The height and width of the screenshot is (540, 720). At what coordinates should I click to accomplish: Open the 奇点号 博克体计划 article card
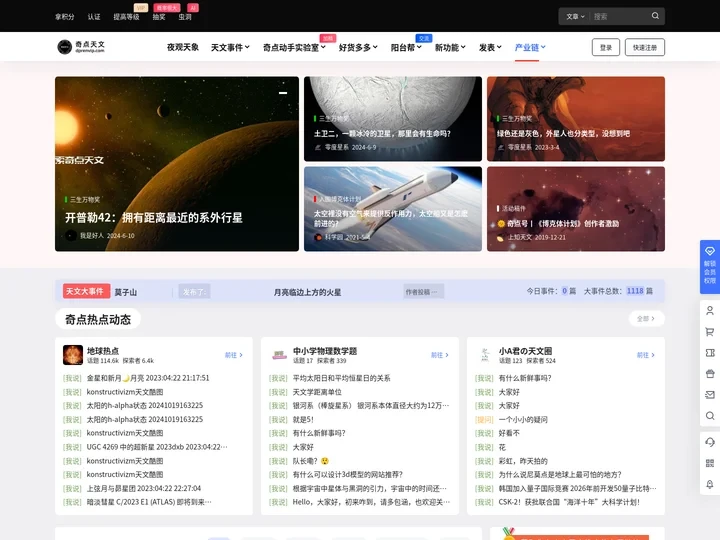(x=576, y=209)
